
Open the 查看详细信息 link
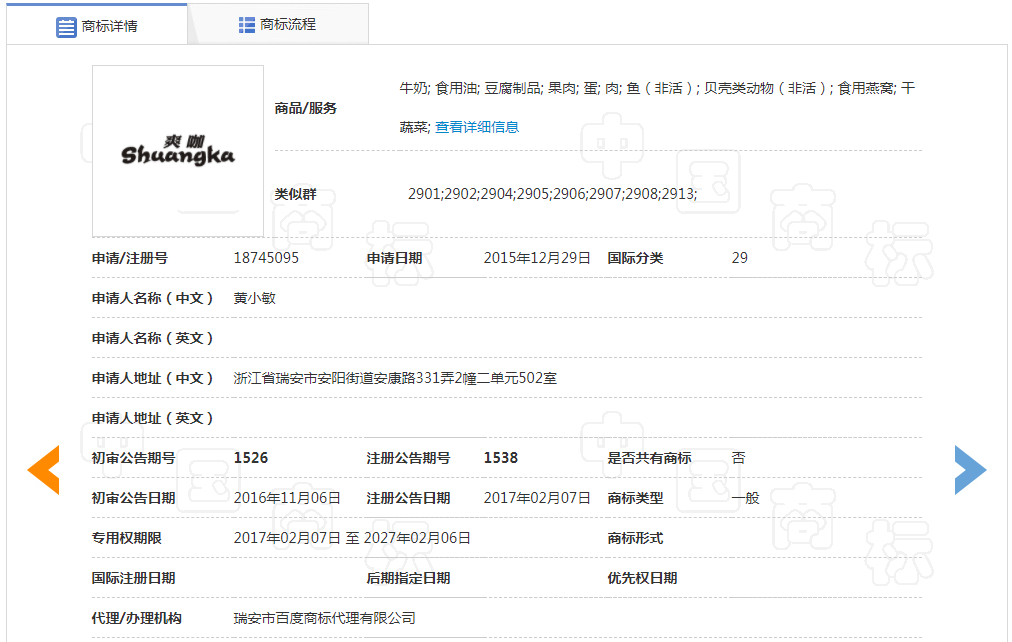(477, 127)
